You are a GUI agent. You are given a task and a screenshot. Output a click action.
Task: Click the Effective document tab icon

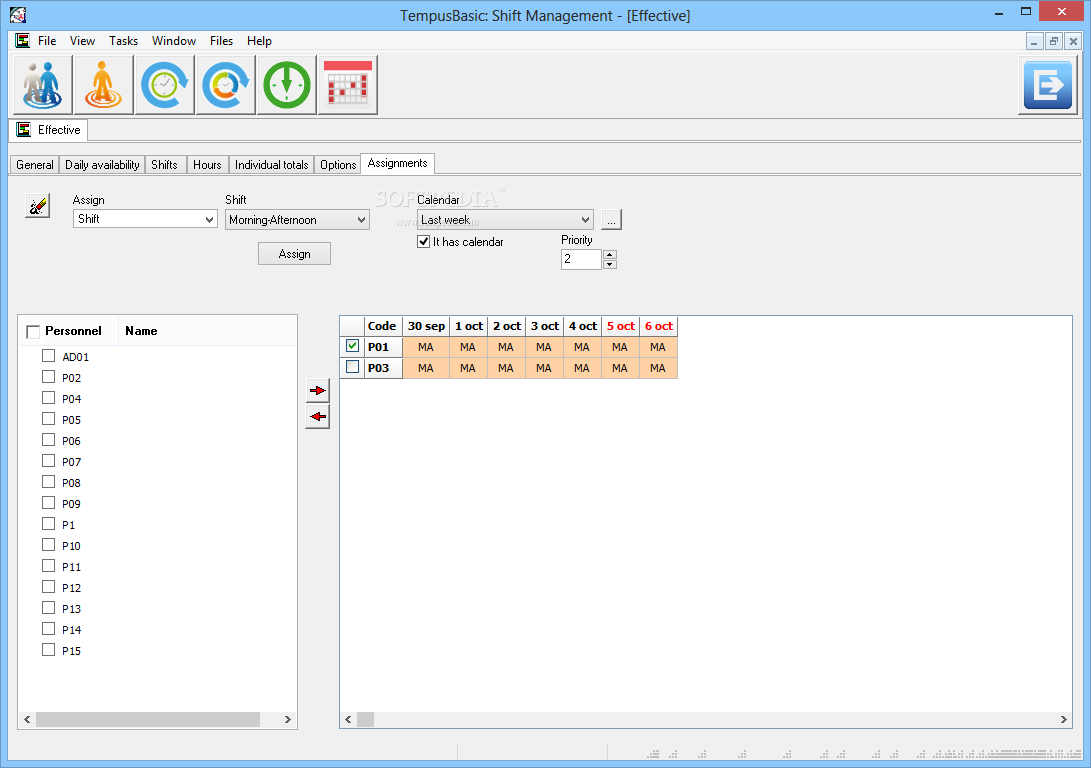24,129
